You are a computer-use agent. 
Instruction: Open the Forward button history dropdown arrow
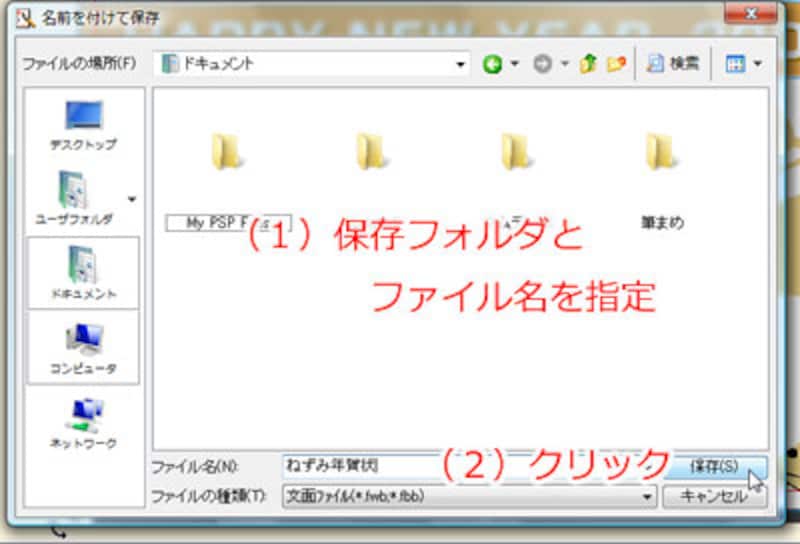coord(565,64)
